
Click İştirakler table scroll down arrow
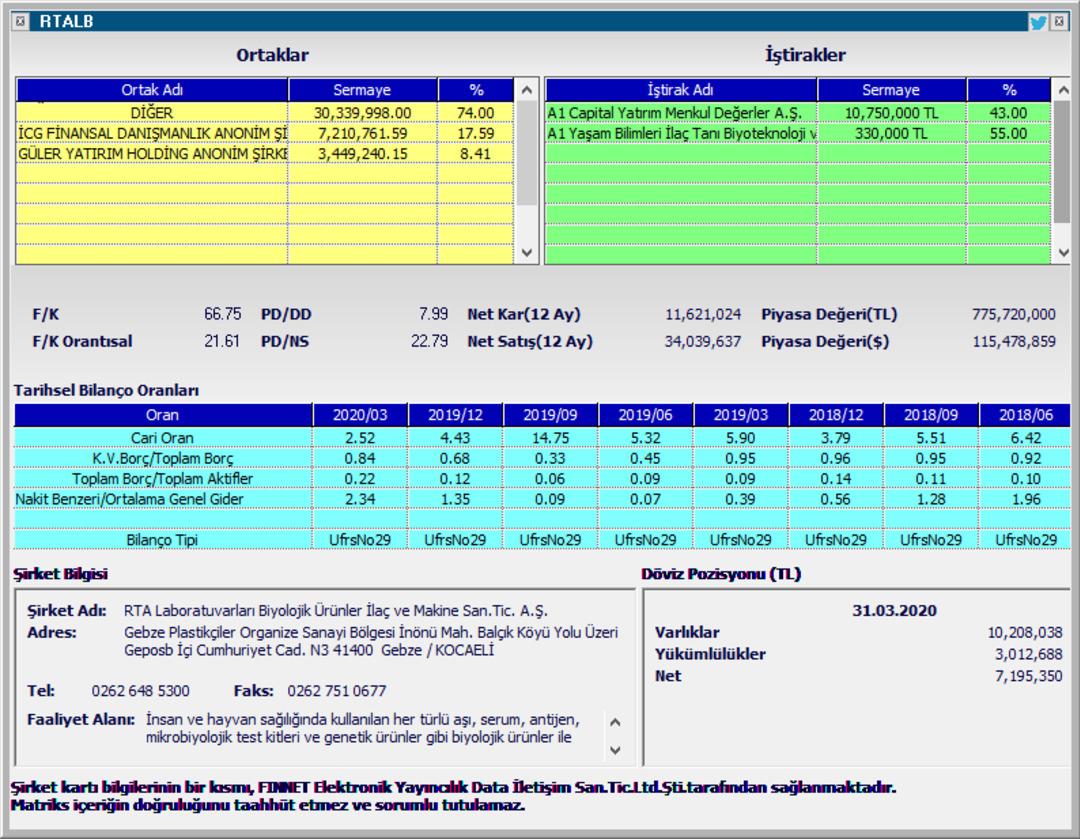coord(1063,253)
